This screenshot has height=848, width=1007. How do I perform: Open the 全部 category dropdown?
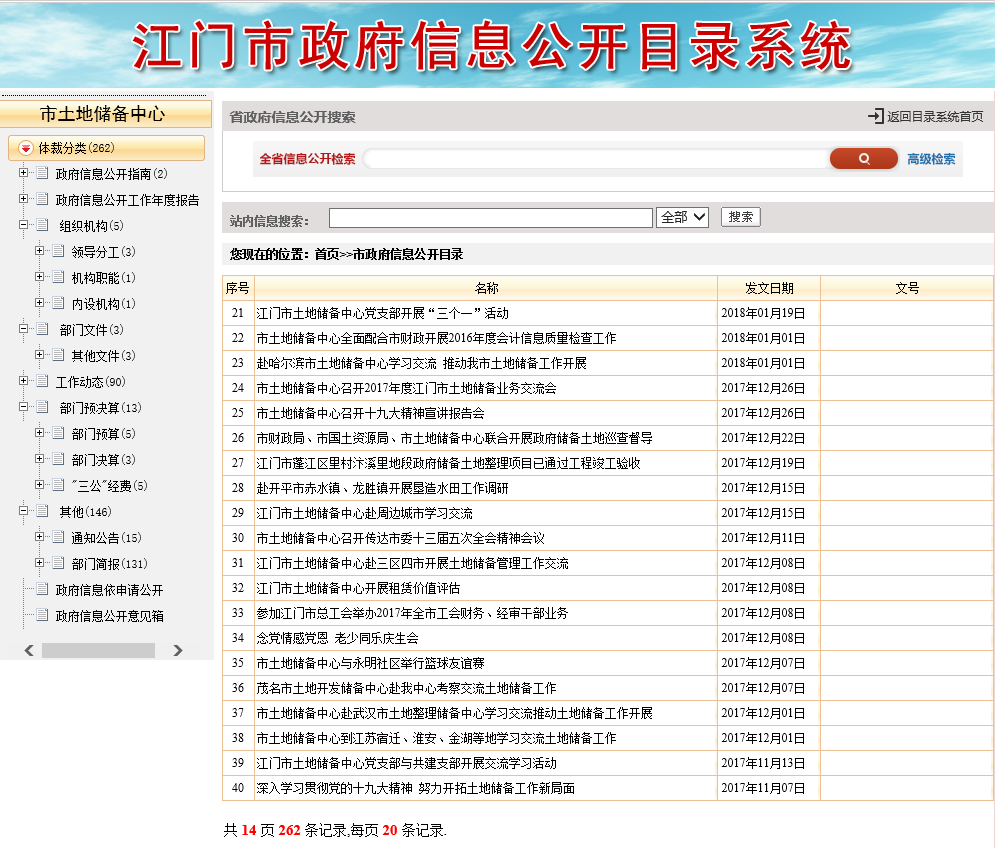click(682, 217)
